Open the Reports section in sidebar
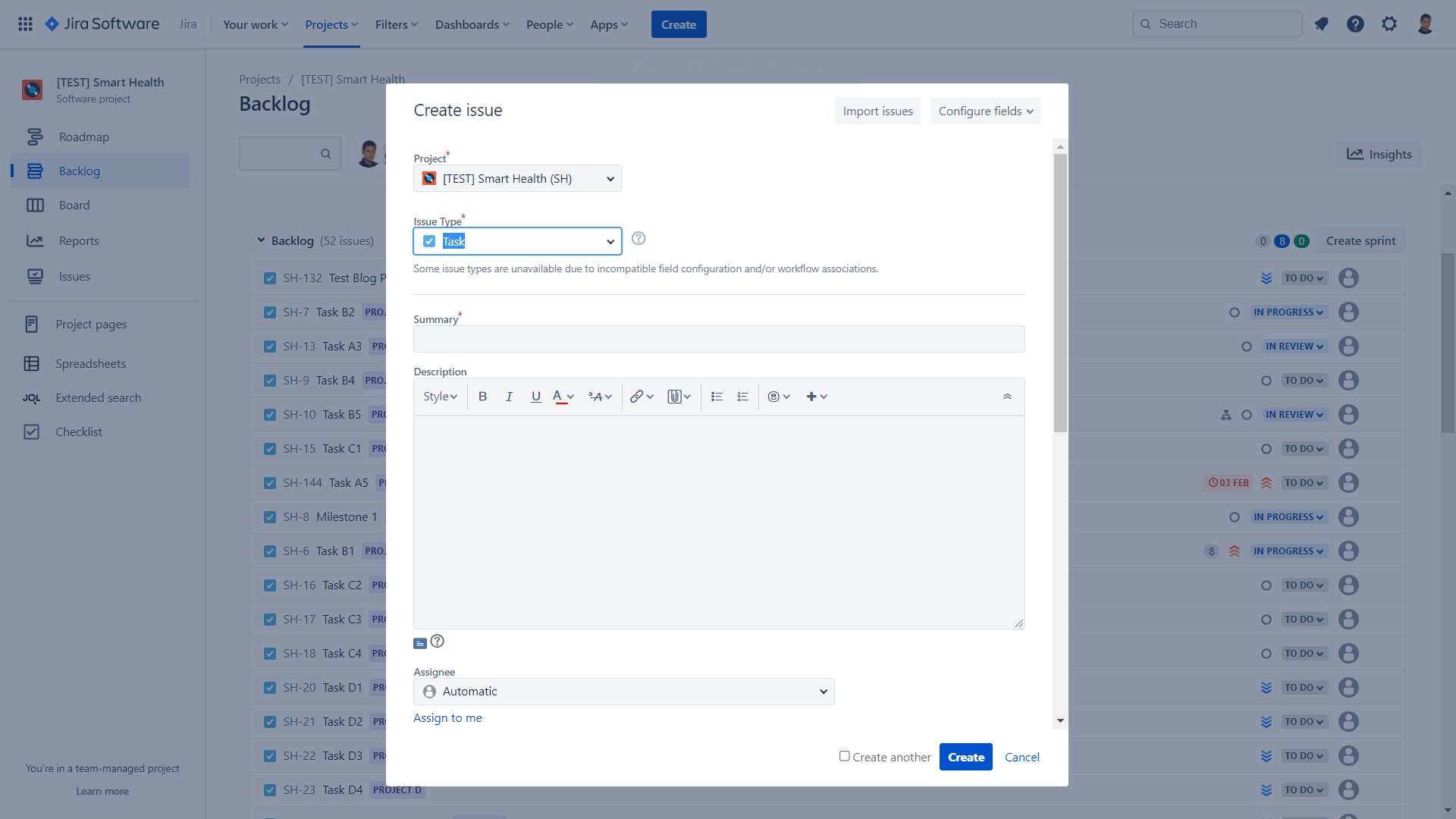This screenshot has height=819, width=1456. tap(78, 240)
